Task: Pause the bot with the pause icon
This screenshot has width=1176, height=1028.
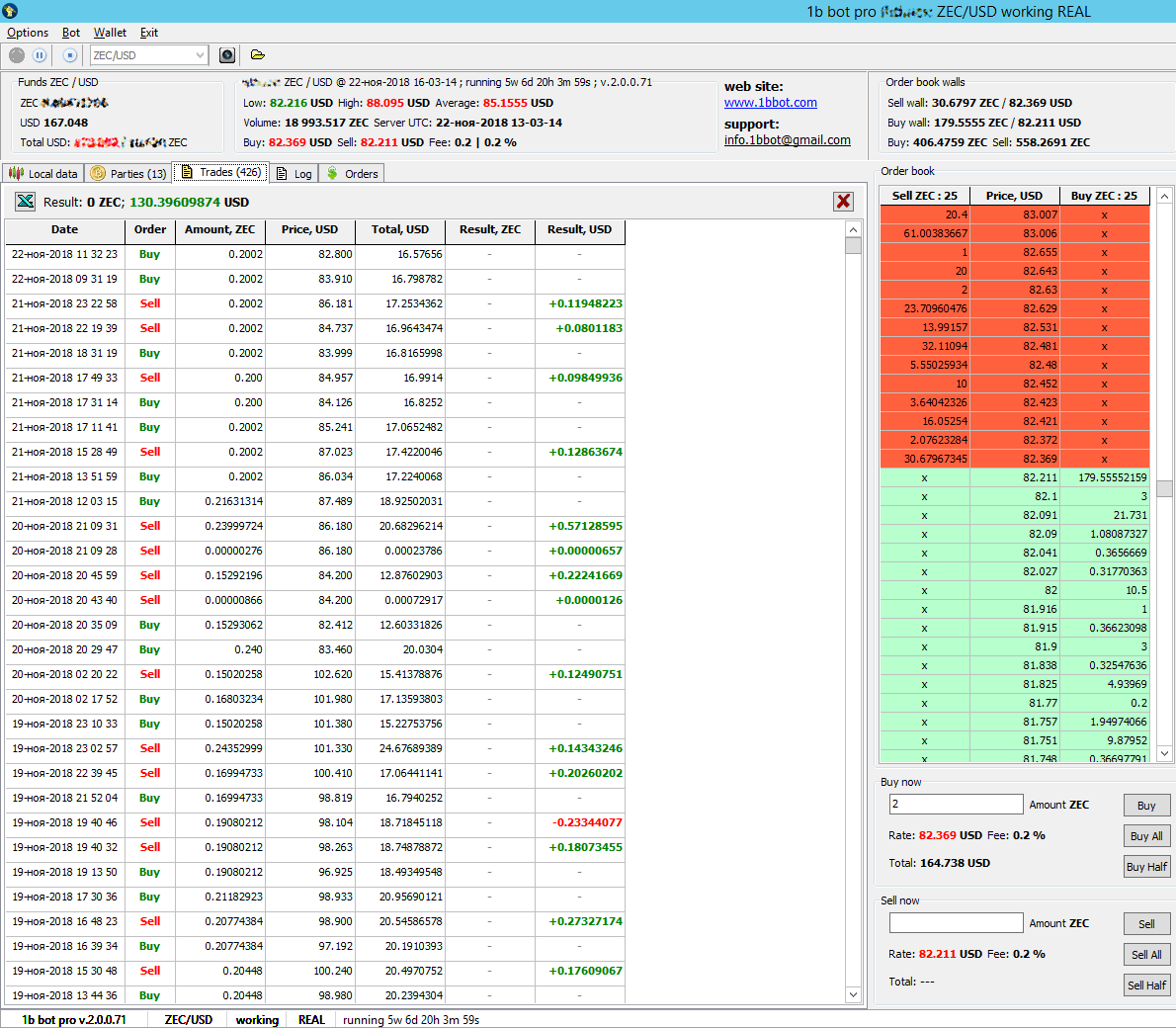Action: click(x=40, y=55)
